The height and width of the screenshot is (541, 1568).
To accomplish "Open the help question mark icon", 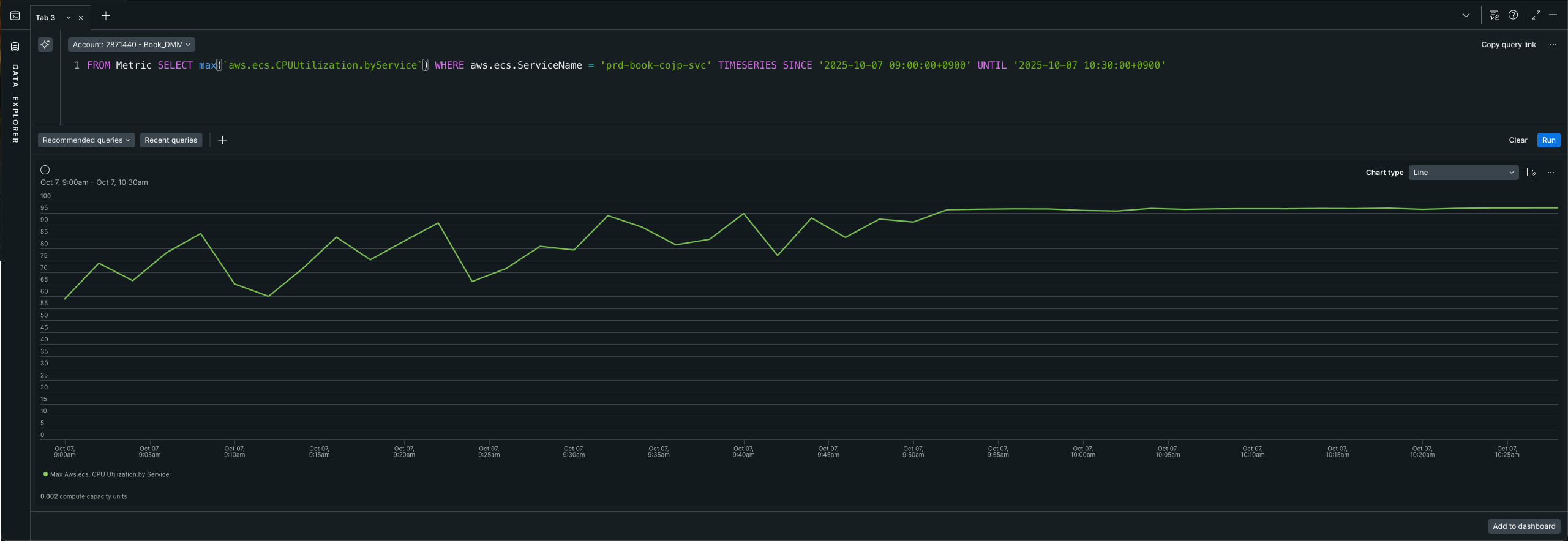I will tap(1513, 15).
